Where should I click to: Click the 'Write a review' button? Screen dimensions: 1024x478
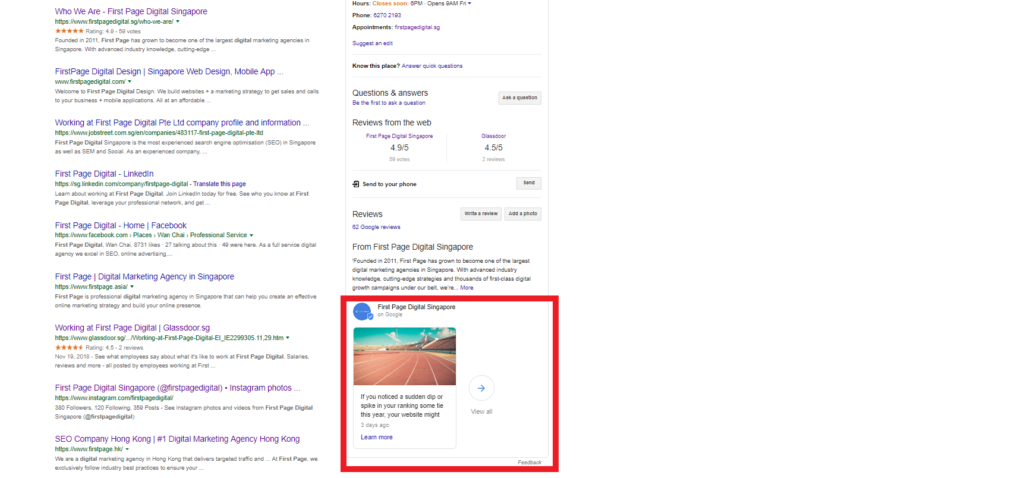(481, 214)
